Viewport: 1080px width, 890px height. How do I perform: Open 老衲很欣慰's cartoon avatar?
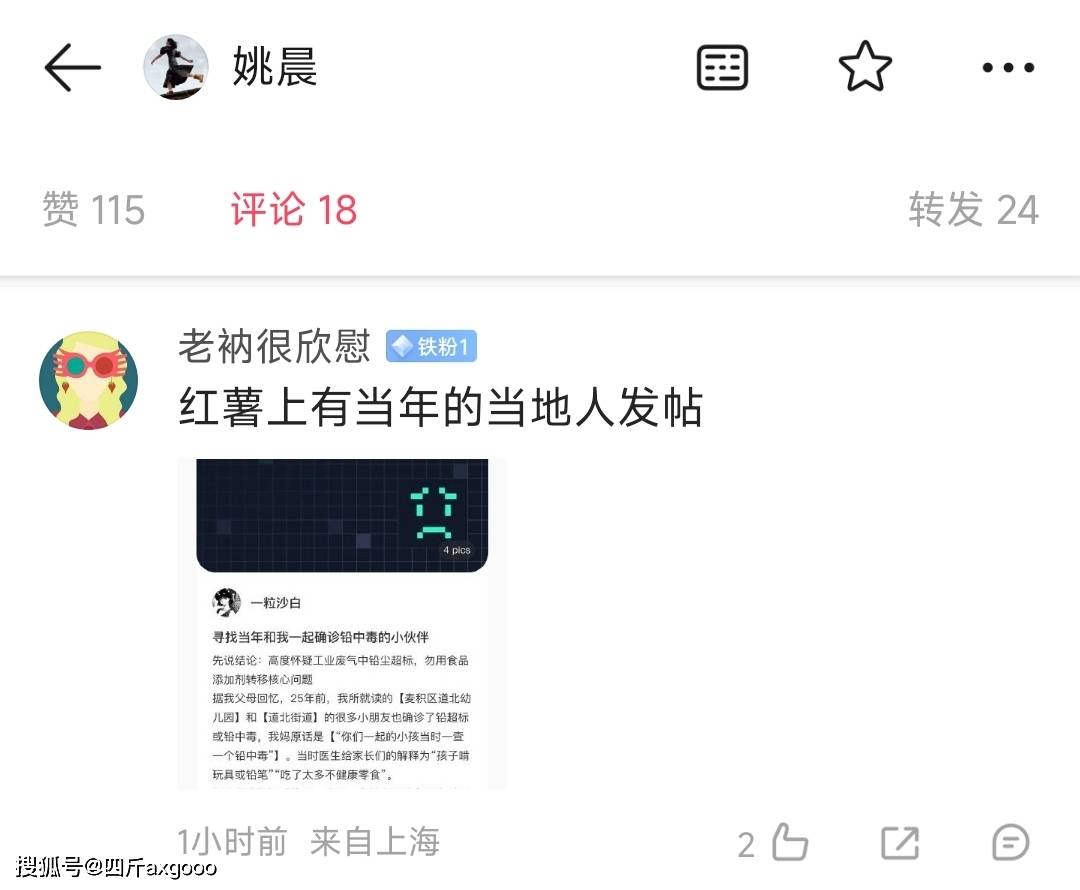pos(88,380)
